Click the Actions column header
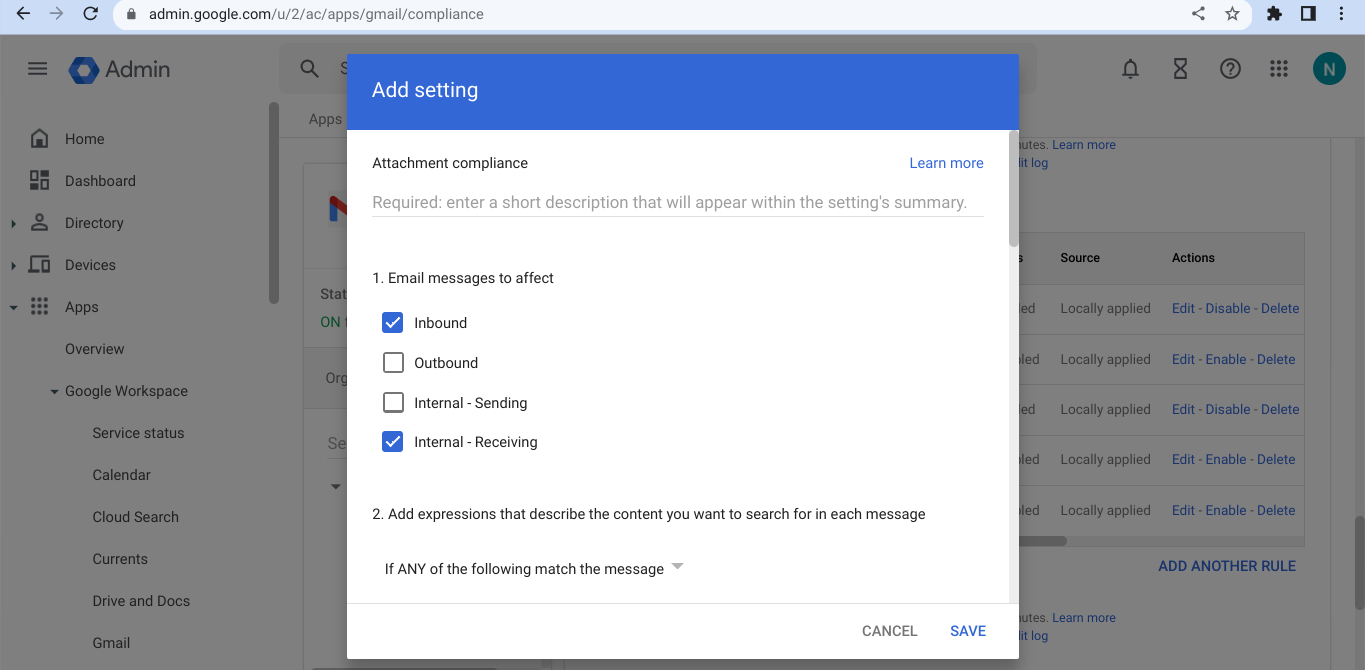 pos(1193,258)
